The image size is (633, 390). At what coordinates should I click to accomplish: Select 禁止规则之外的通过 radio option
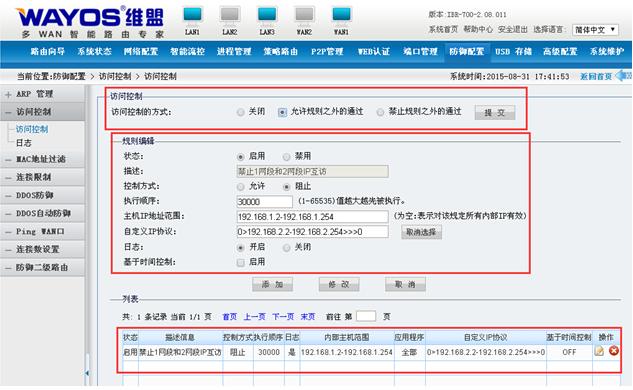[380, 112]
